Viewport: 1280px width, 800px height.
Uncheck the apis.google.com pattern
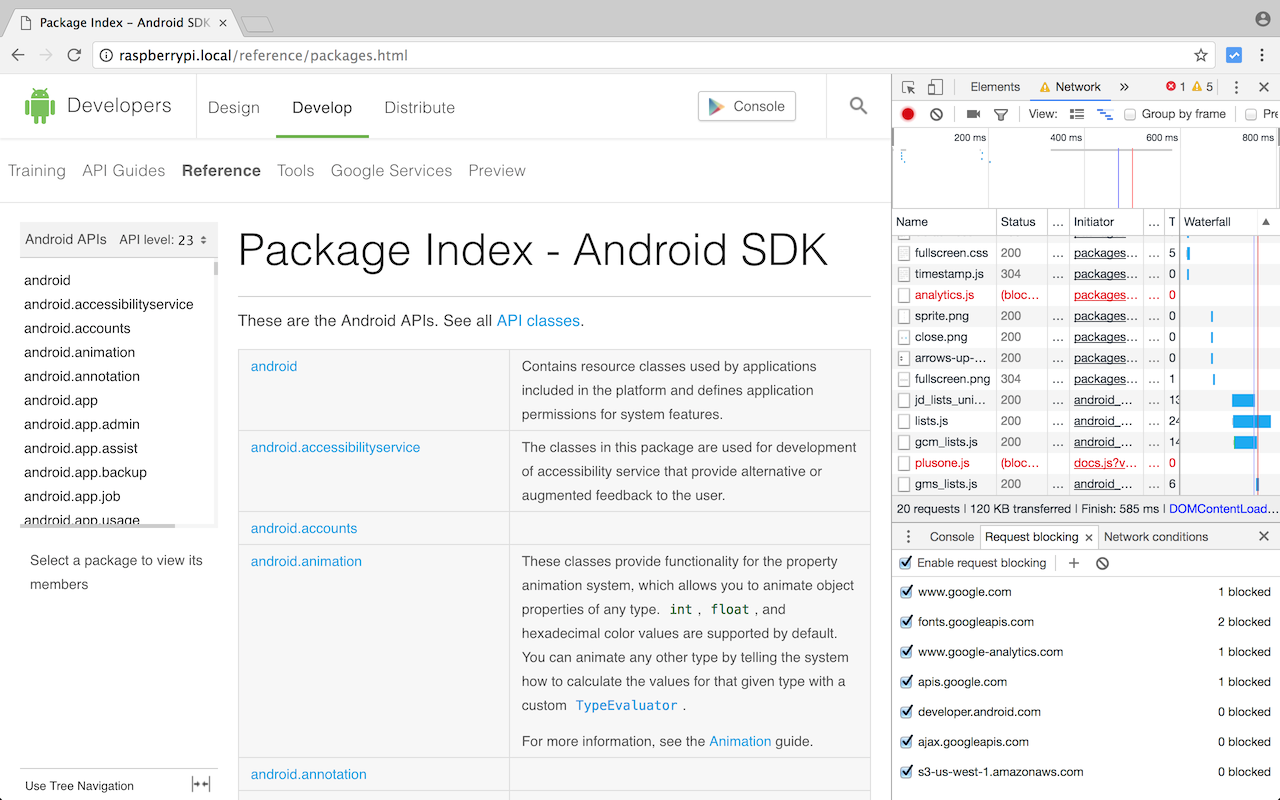coord(906,682)
